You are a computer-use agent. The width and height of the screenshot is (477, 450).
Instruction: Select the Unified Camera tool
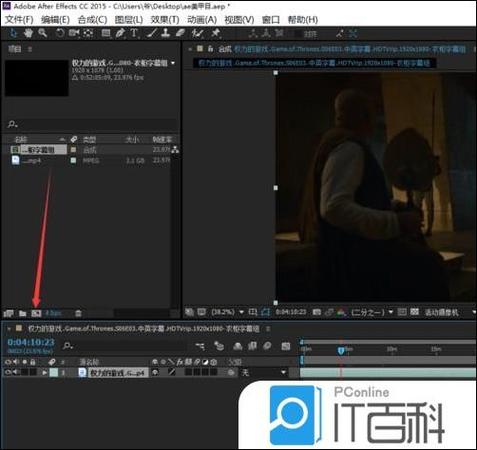74,33
